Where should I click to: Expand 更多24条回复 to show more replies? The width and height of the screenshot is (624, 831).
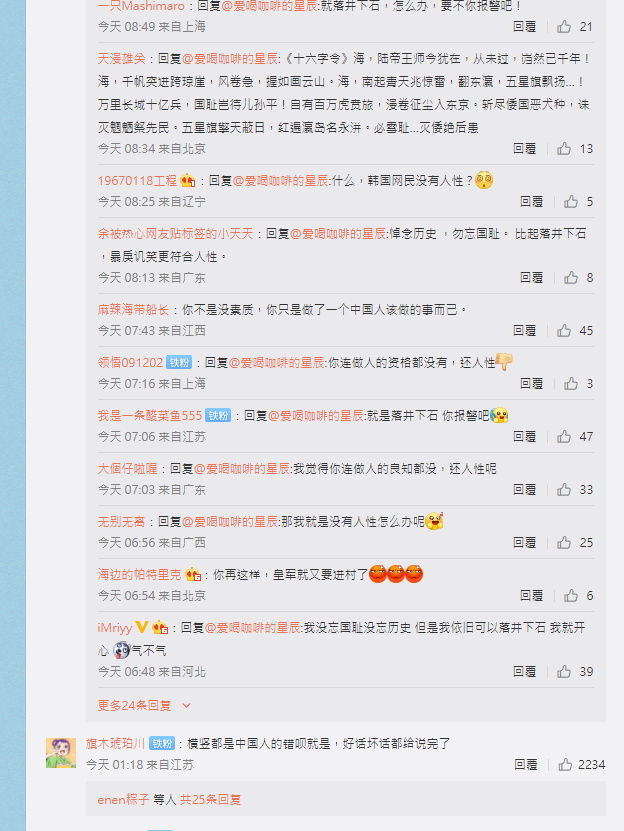[135, 705]
